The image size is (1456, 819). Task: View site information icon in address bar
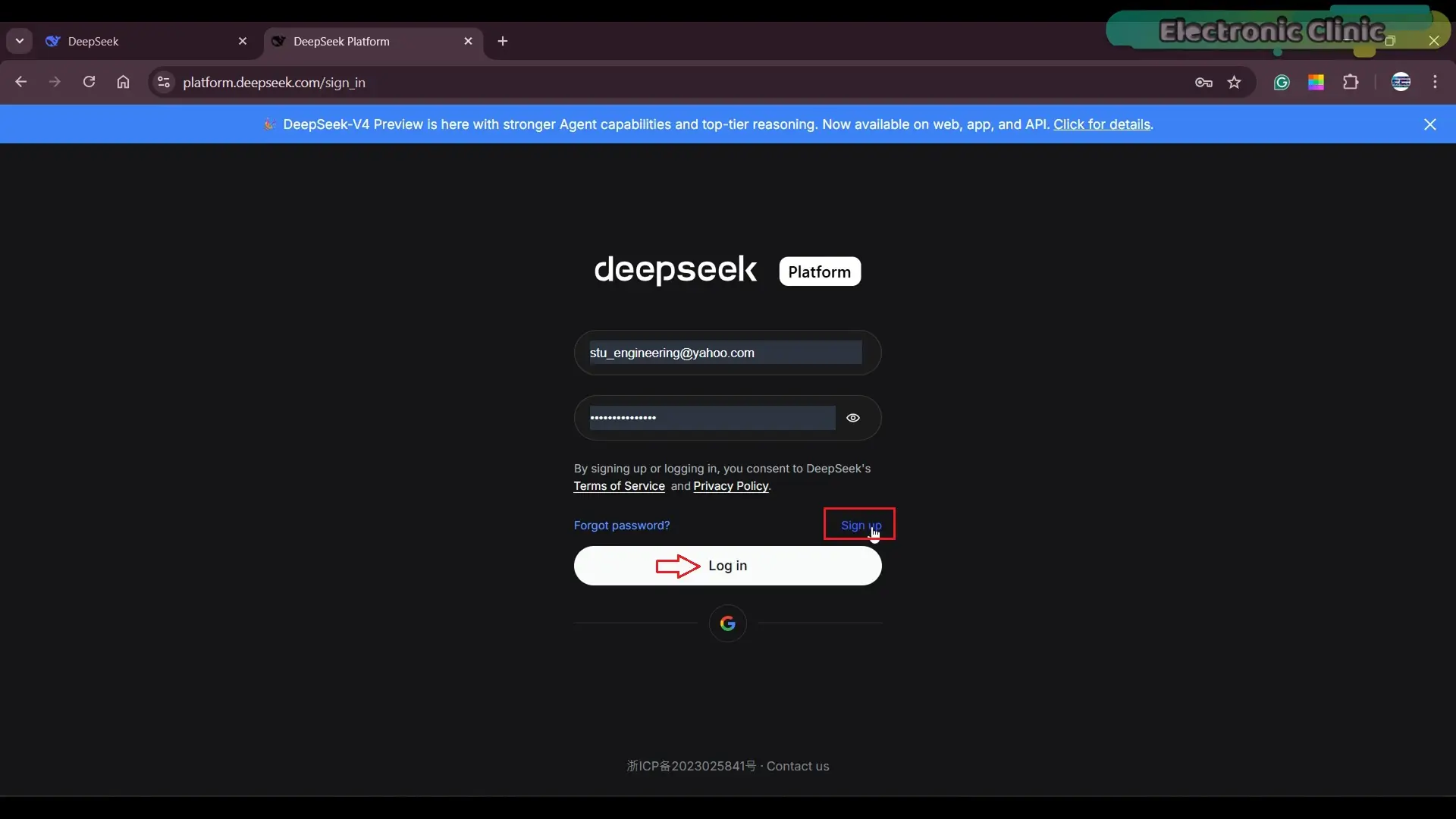[x=163, y=82]
